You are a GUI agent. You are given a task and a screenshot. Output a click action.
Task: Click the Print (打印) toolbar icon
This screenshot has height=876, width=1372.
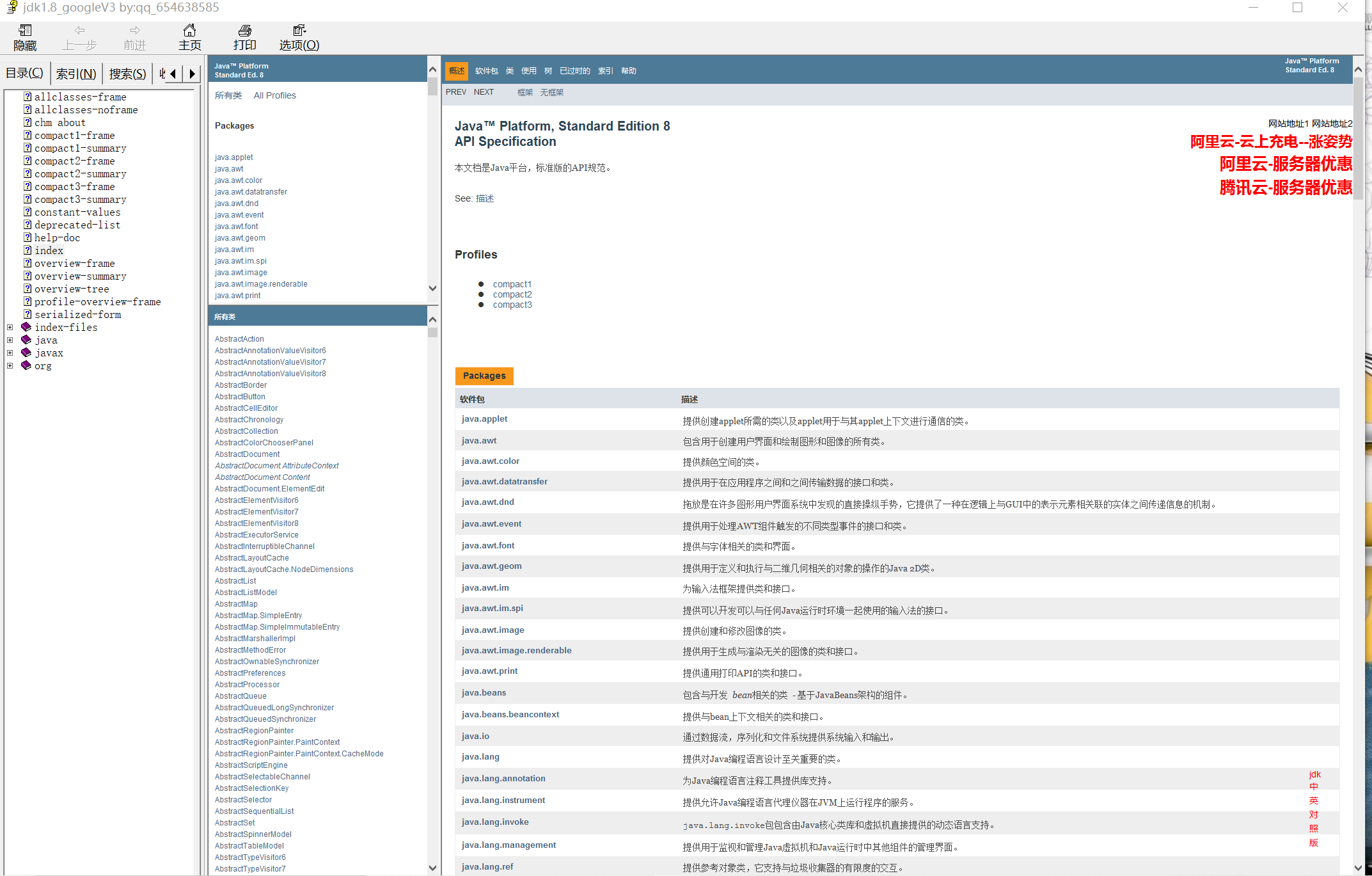coord(244,31)
